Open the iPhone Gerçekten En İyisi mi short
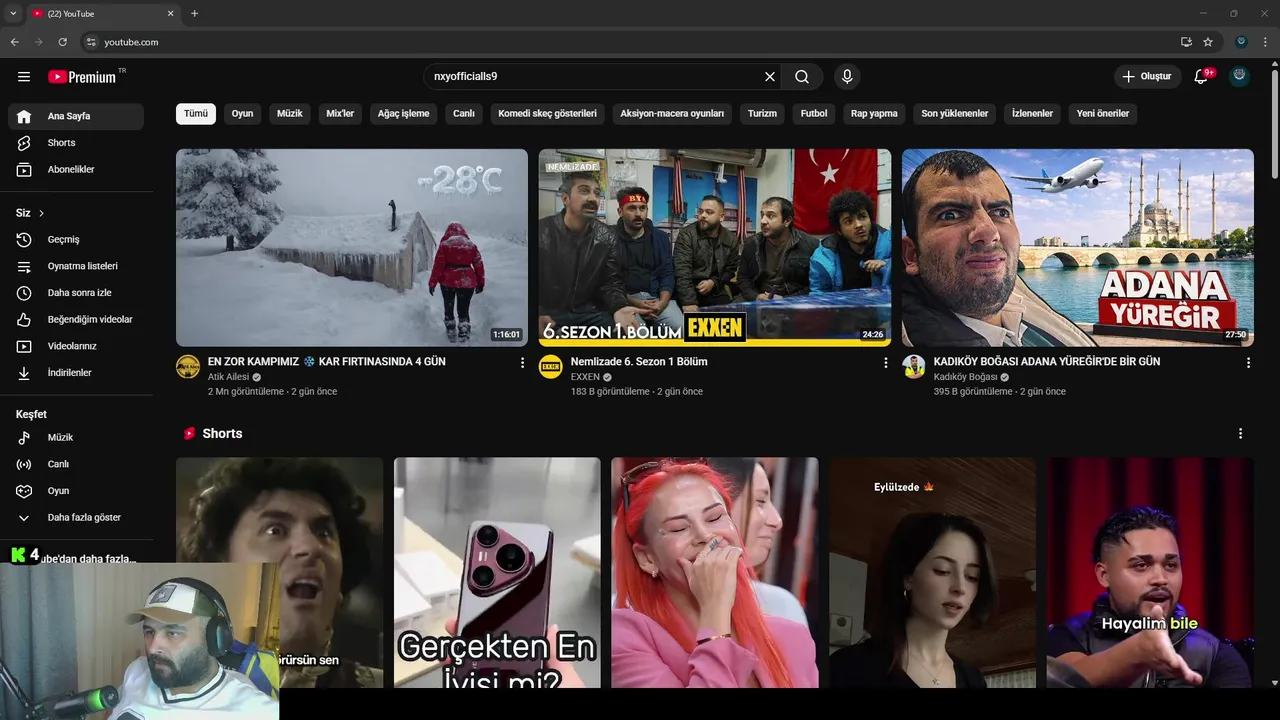This screenshot has height=720, width=1280. pos(497,573)
